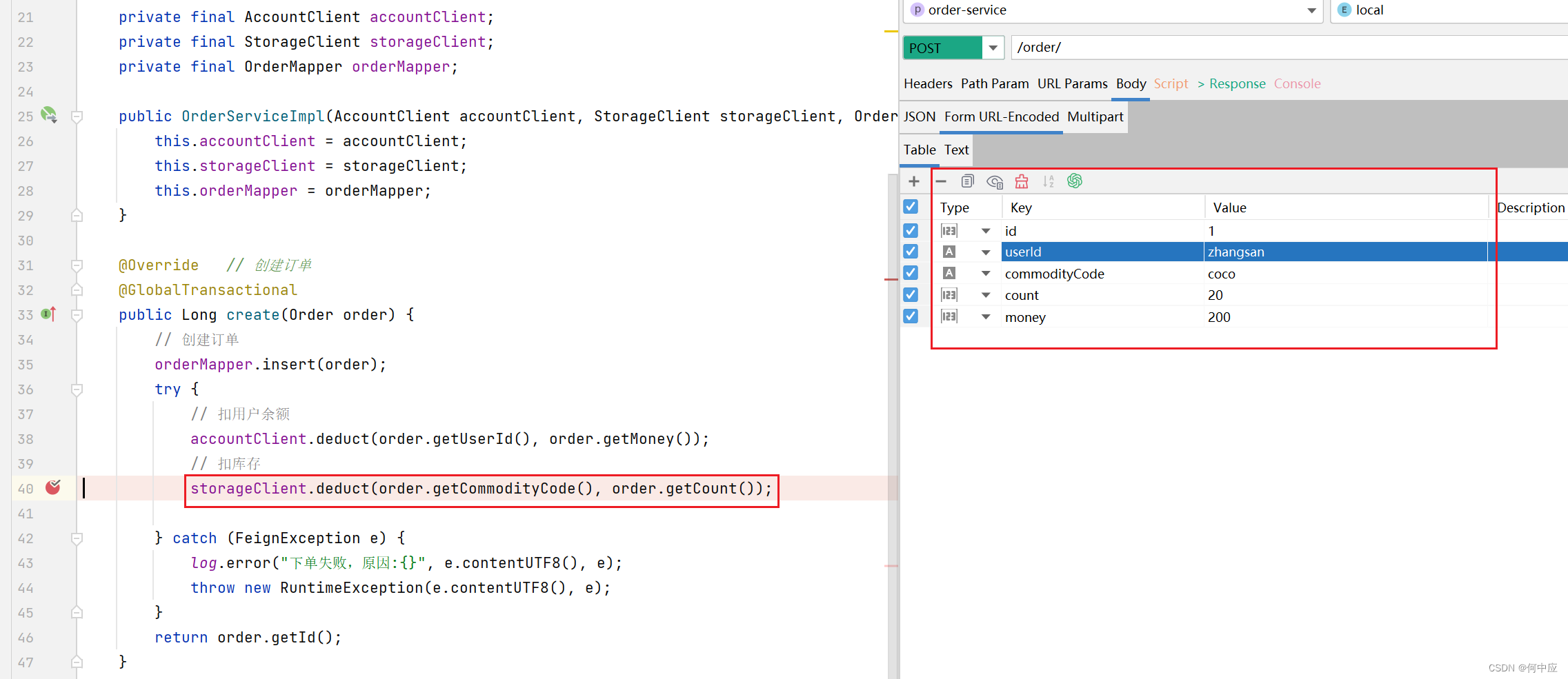Click the count value 20 cell
The width and height of the screenshot is (1568, 679).
(1345, 295)
